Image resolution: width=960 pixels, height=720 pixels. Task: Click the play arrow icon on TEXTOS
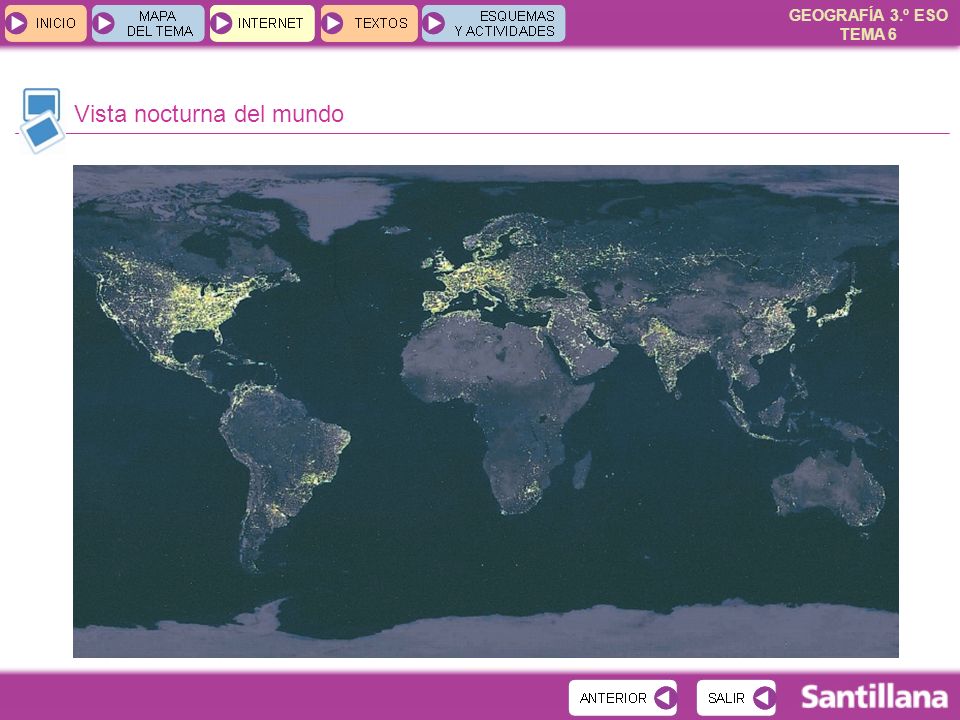(x=332, y=23)
